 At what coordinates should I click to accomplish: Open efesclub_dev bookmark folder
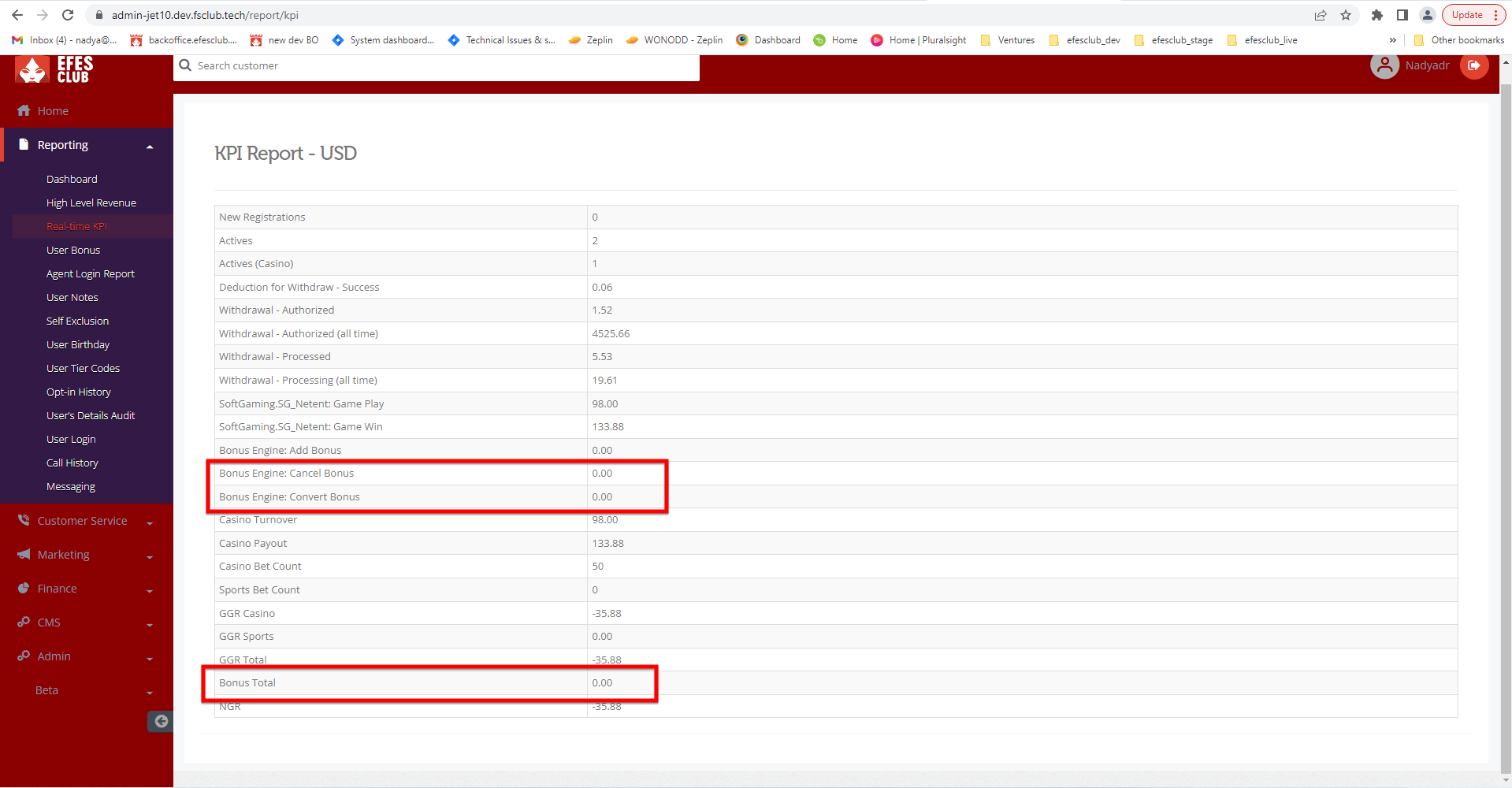(x=1085, y=40)
